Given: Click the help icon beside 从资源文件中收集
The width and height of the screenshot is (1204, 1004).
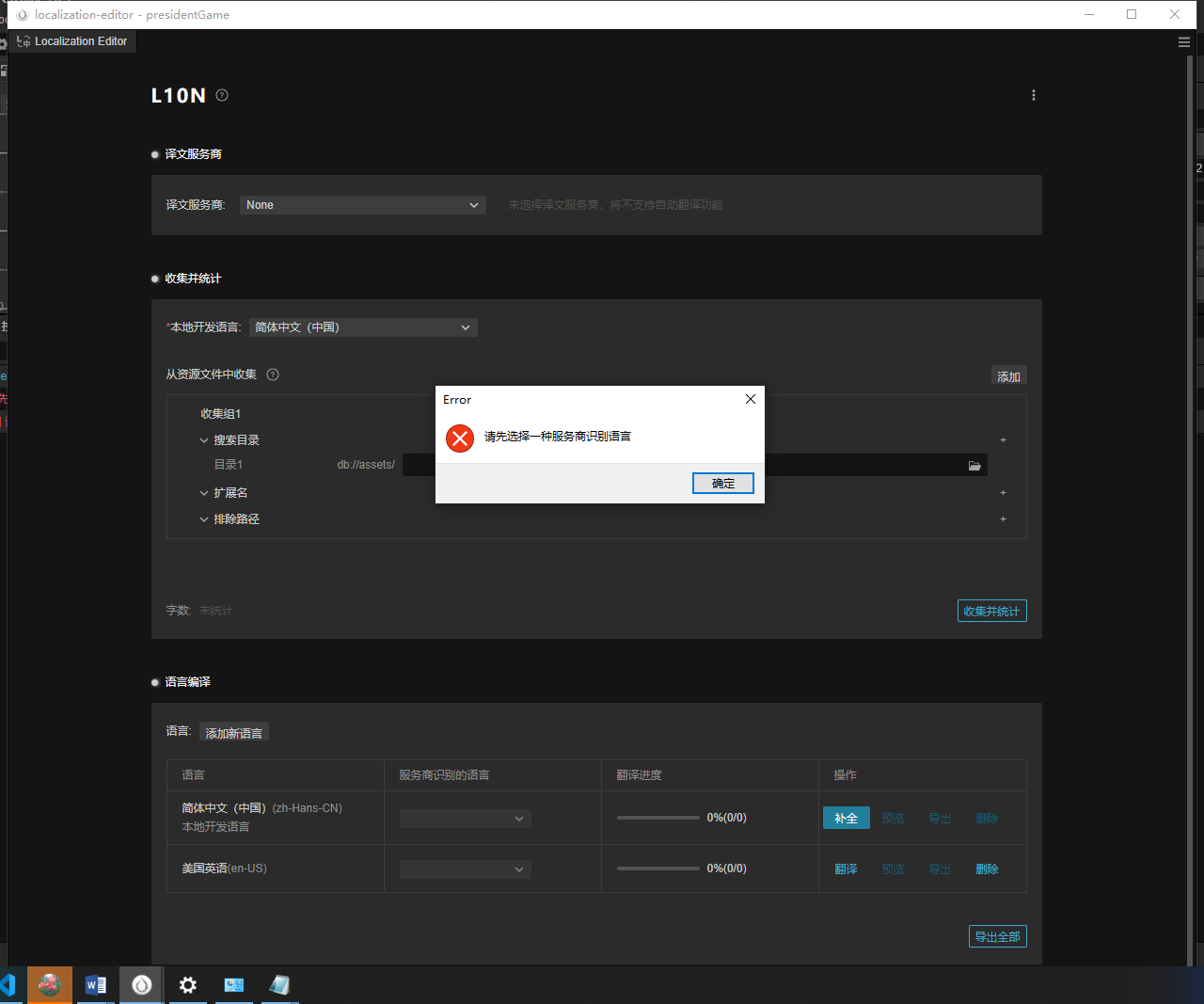Looking at the screenshot, I should pyautogui.click(x=273, y=375).
